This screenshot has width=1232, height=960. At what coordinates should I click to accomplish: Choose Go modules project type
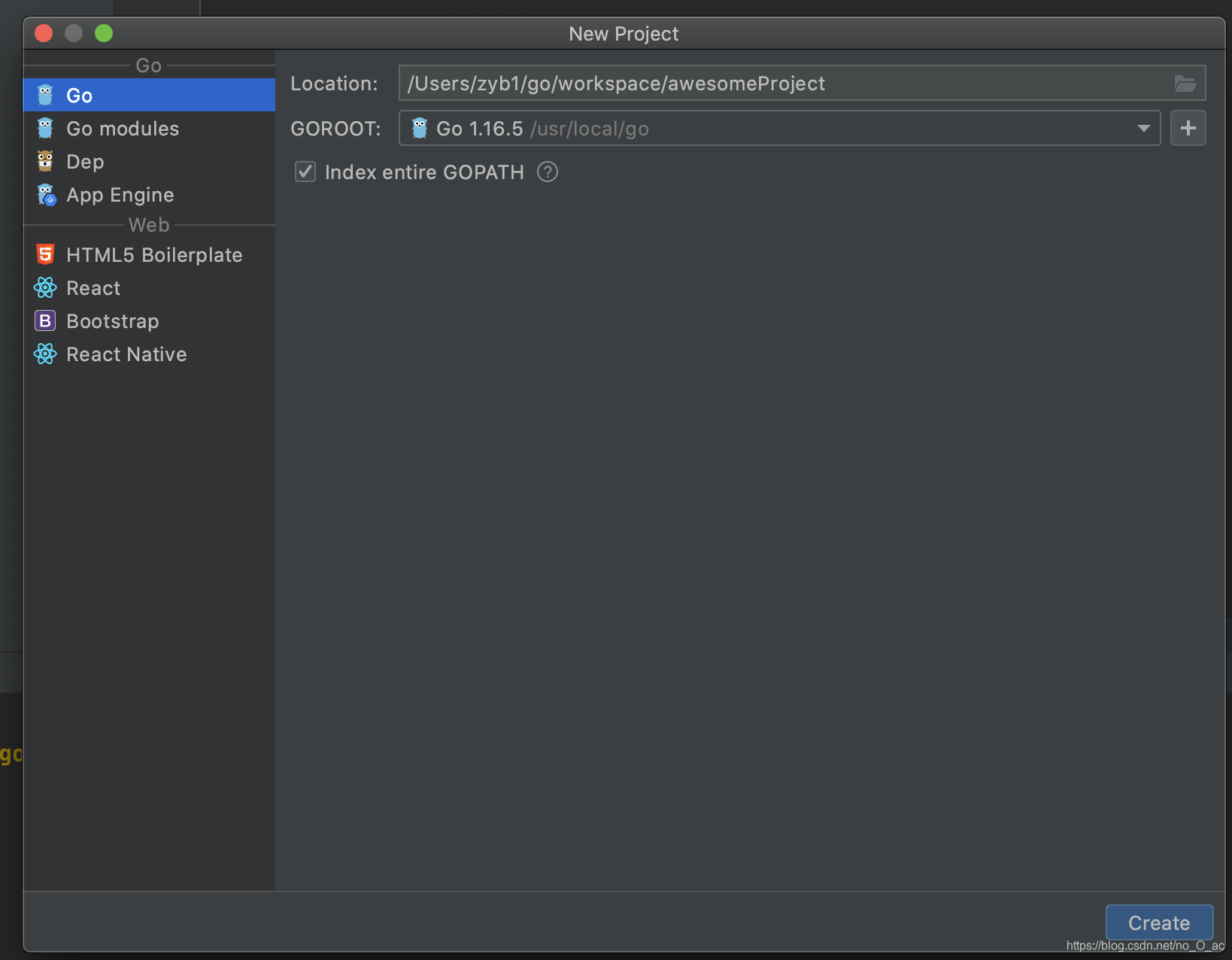pyautogui.click(x=149, y=129)
